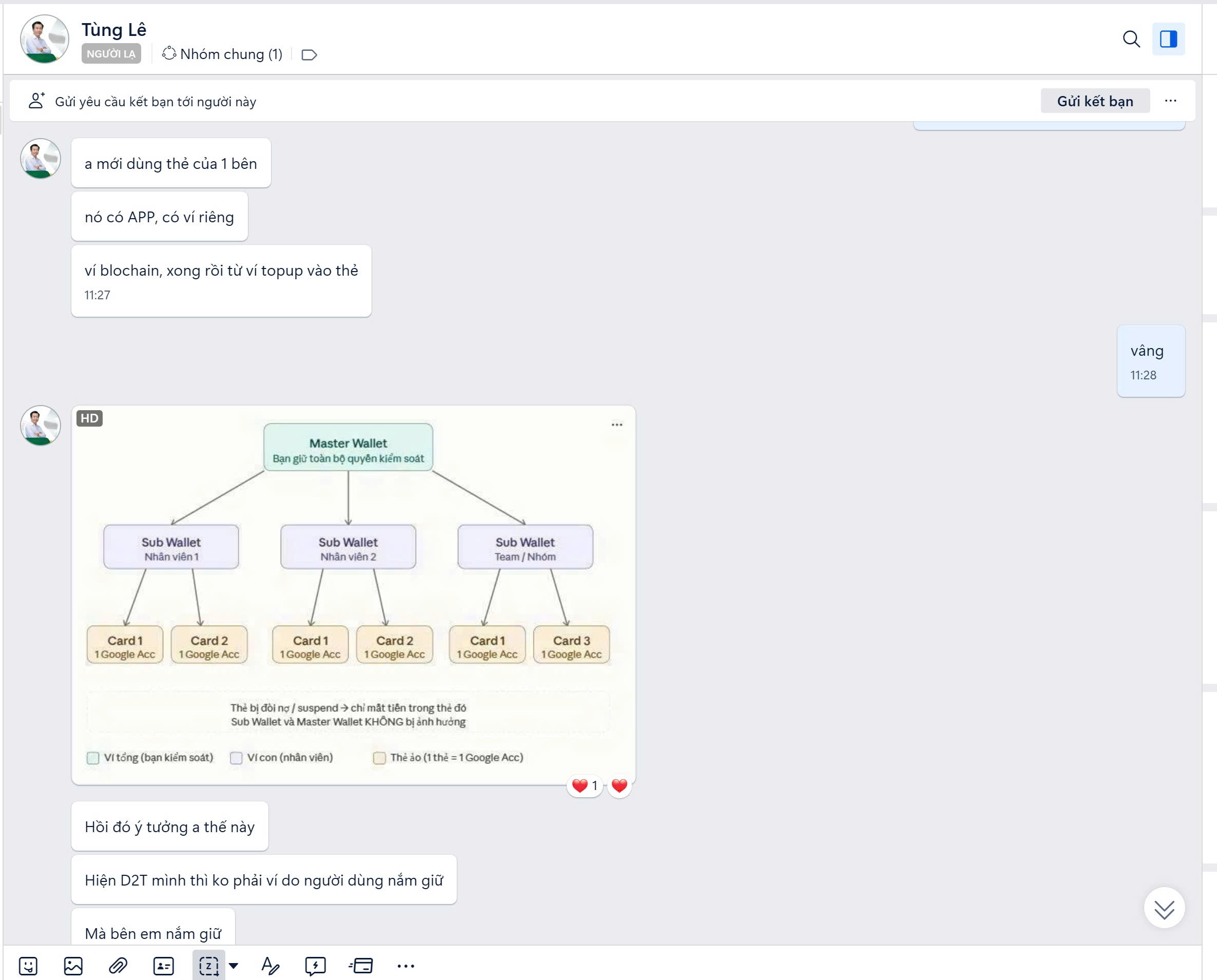
Task: Search messages with magnifier icon
Action: [1131, 39]
